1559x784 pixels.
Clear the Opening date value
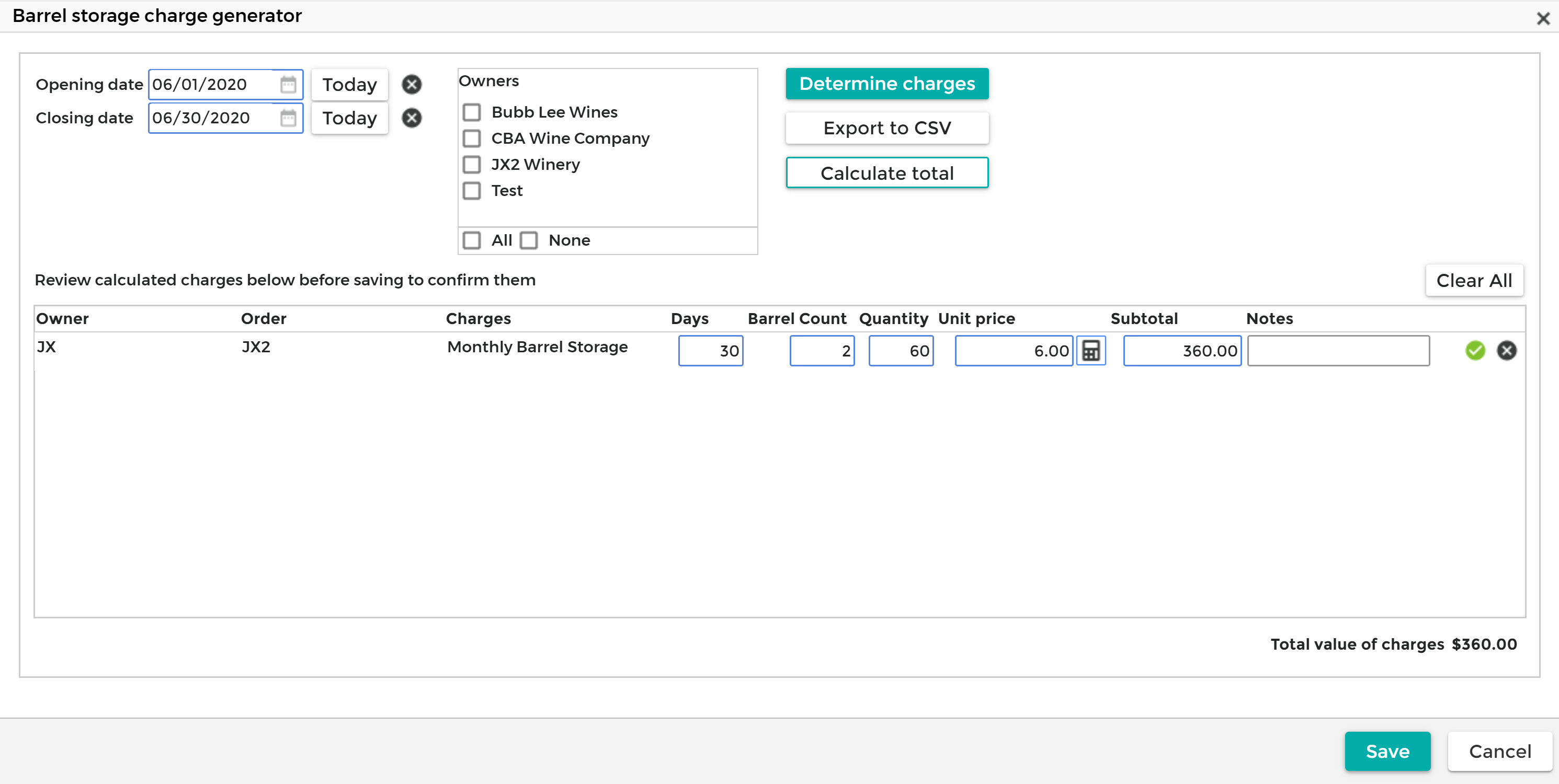[412, 84]
